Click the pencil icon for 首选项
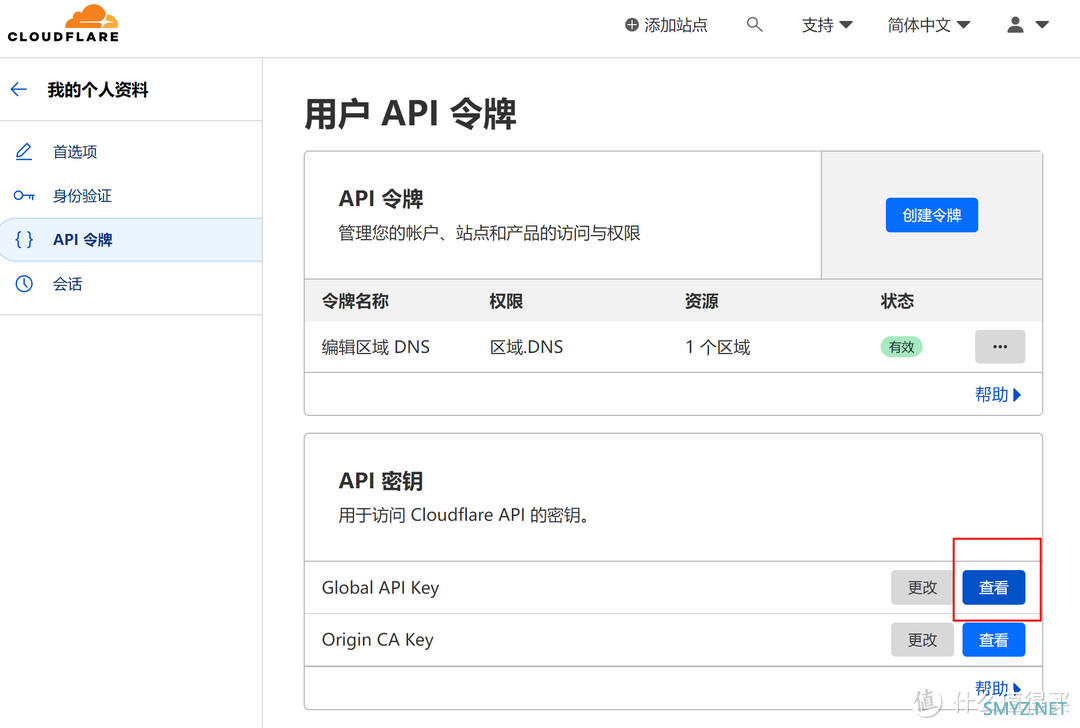 24,152
